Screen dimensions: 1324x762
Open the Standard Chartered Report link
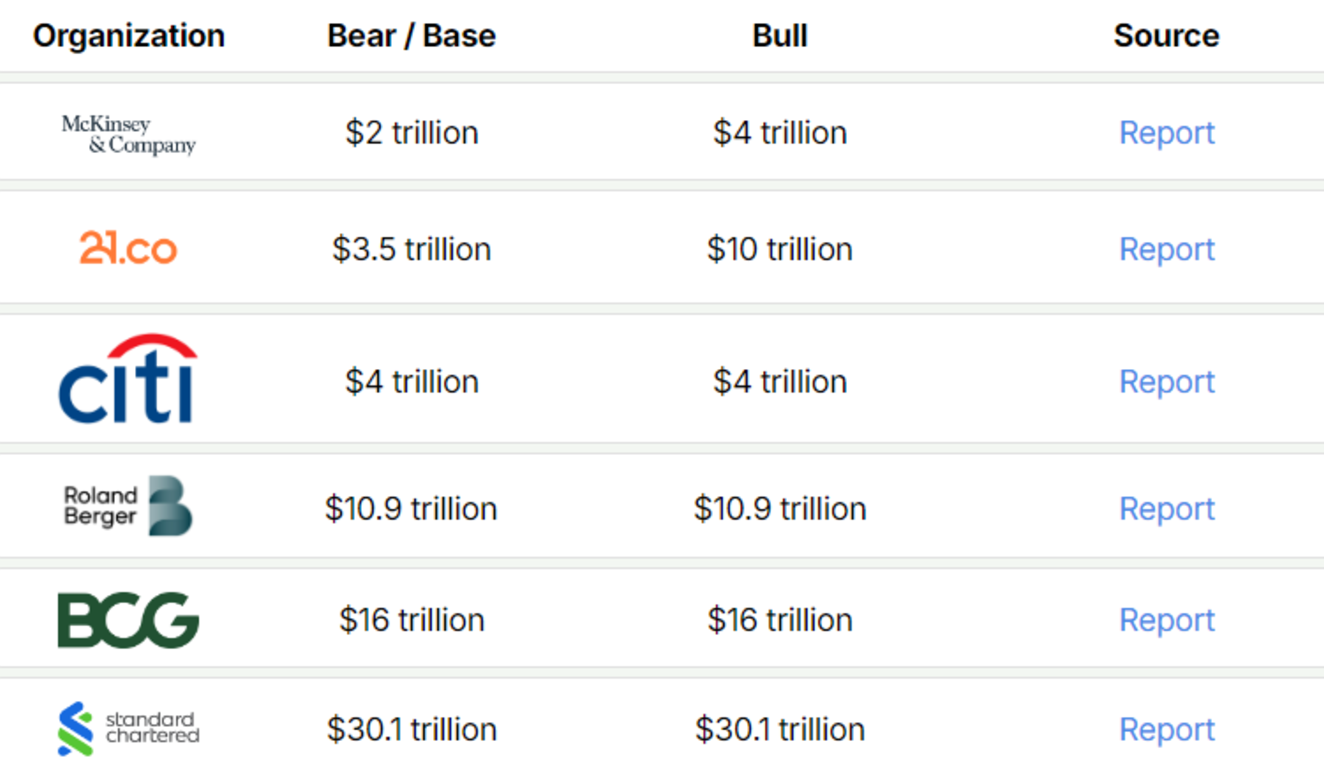coord(1167,729)
